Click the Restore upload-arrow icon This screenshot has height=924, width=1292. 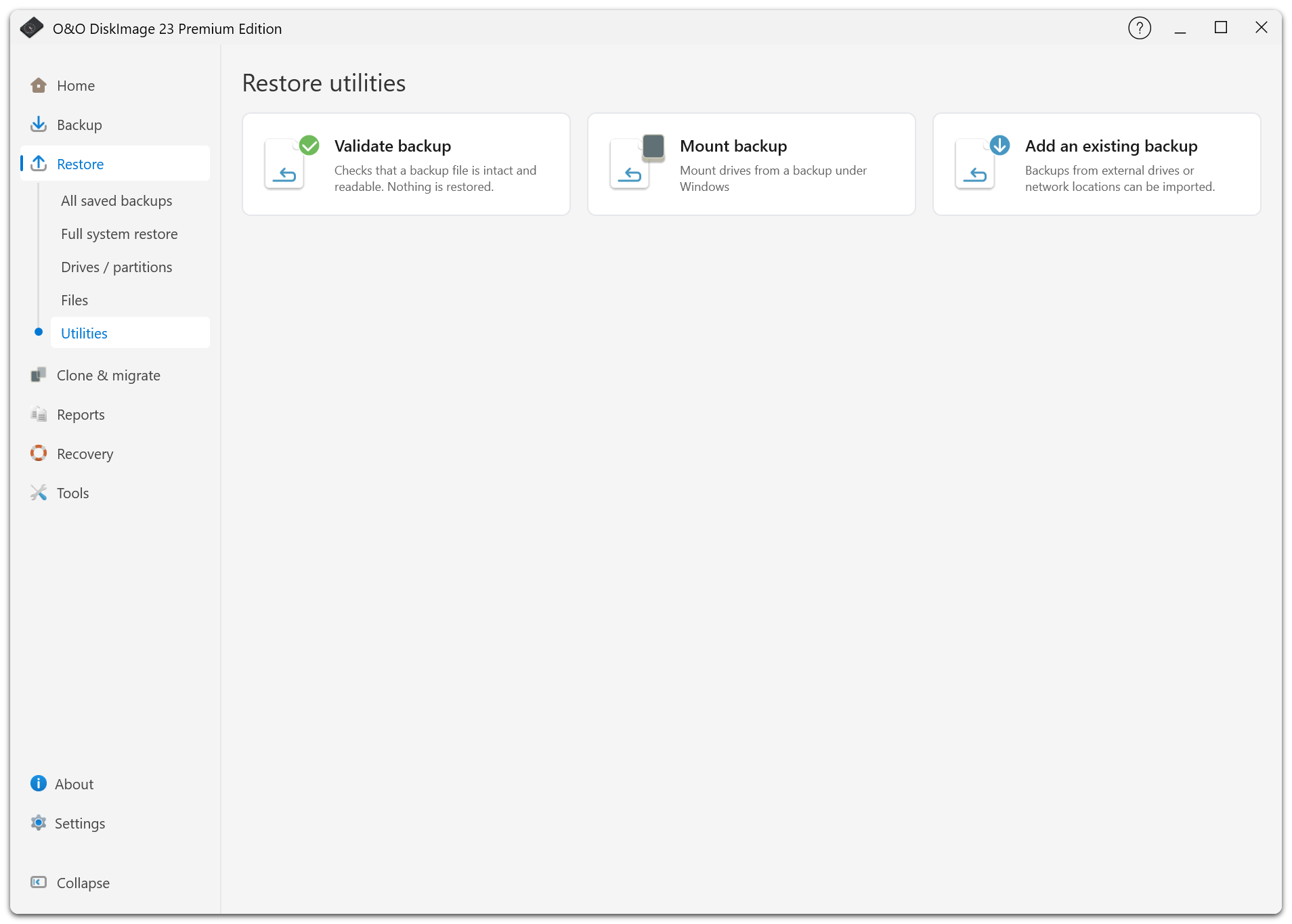click(x=39, y=164)
